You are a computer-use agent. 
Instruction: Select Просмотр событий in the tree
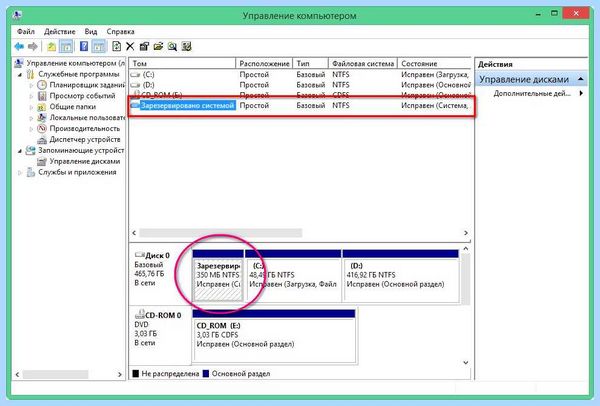coord(82,96)
